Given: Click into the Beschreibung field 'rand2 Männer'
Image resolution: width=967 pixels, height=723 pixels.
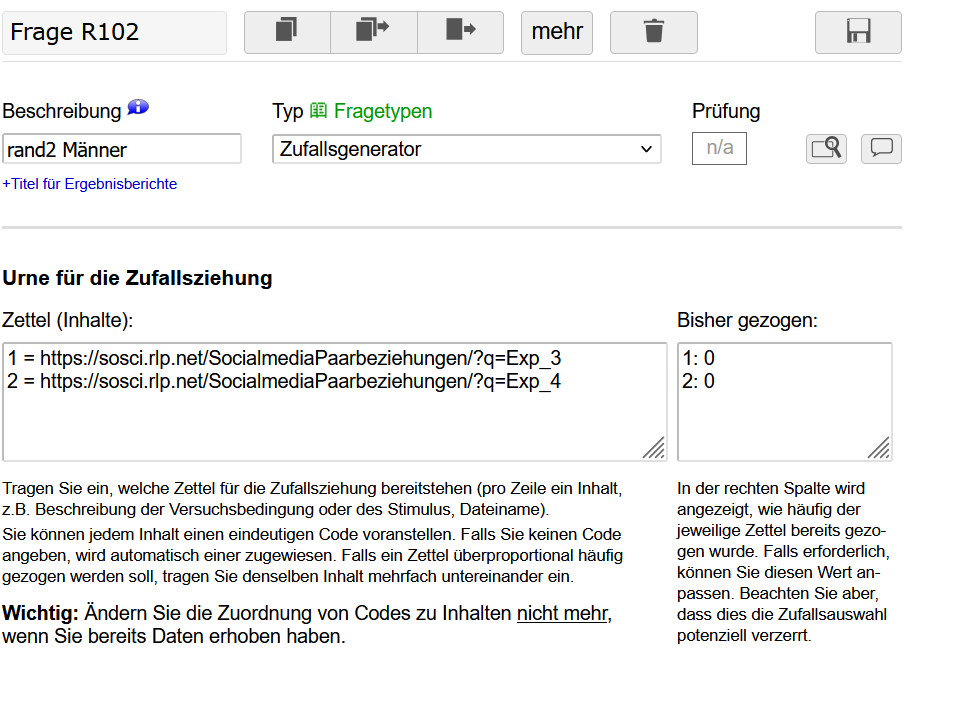Looking at the screenshot, I should click(122, 149).
